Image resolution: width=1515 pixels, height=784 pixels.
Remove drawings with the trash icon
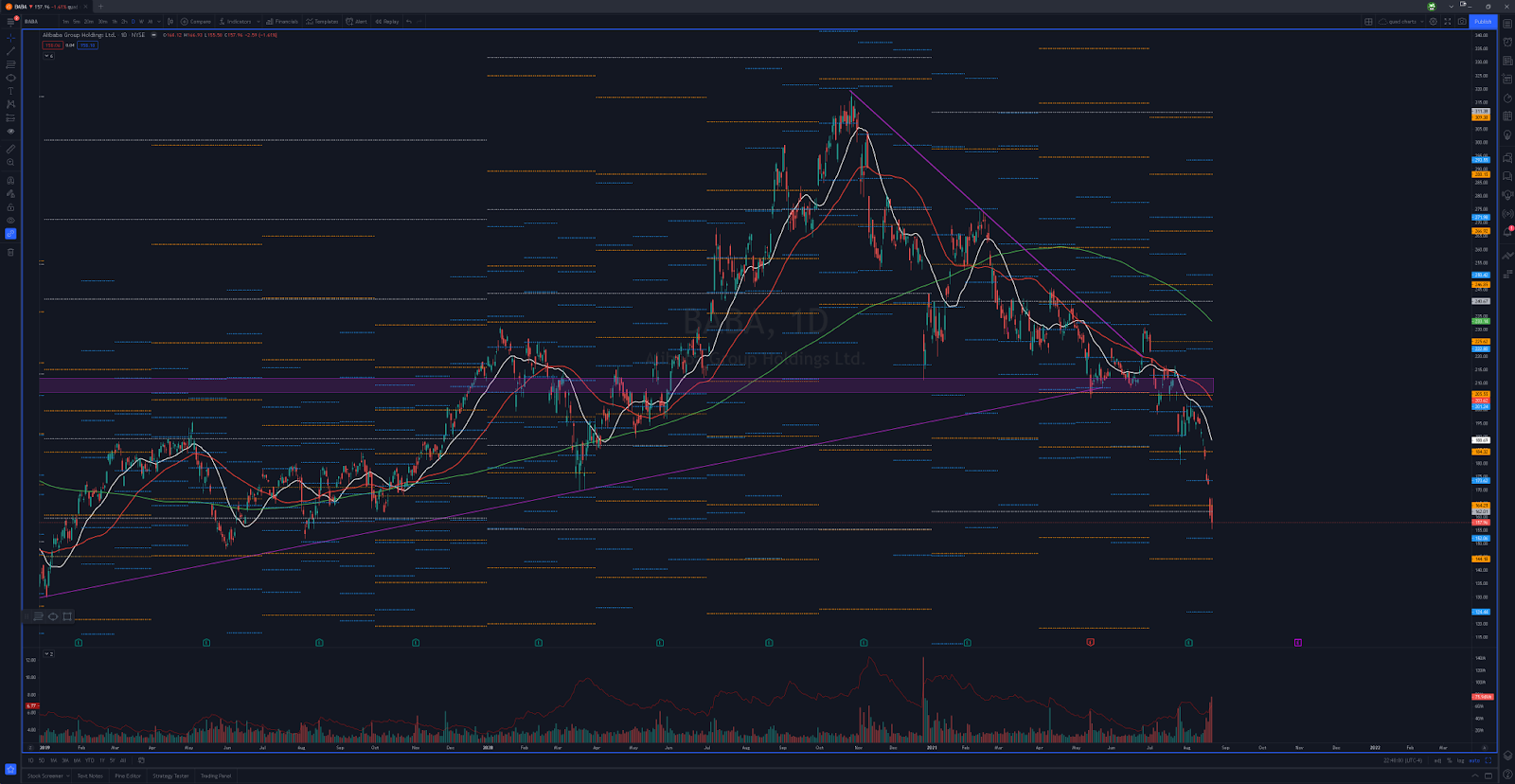coord(10,252)
